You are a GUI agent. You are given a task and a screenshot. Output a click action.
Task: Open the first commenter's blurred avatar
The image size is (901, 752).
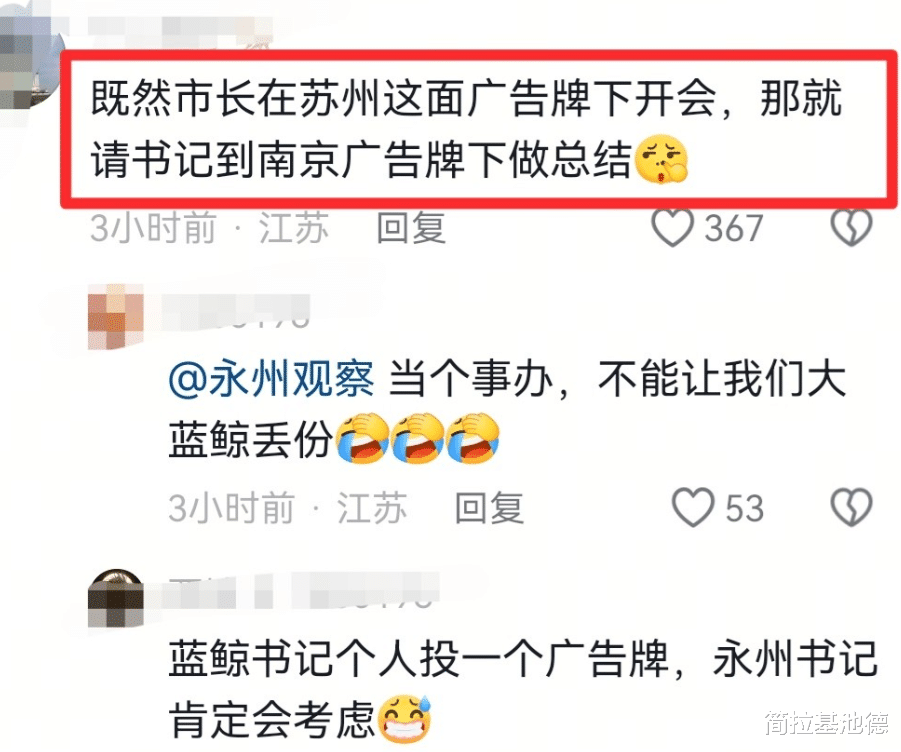(x=32, y=63)
